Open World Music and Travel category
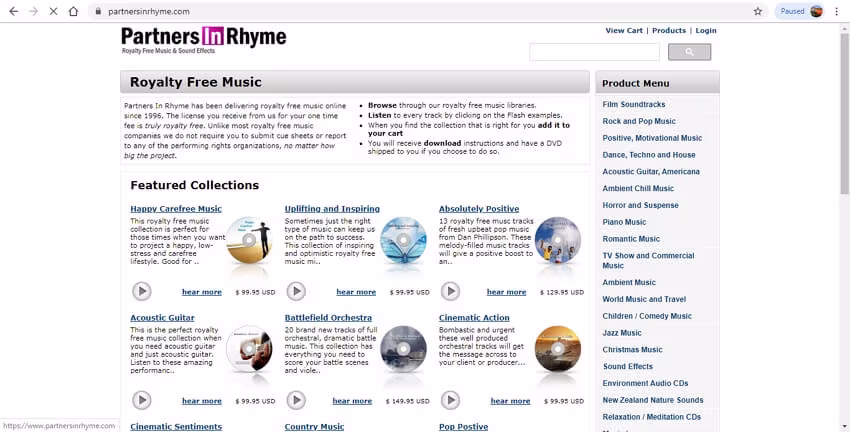Screen dimensions: 850x432 (x=644, y=299)
